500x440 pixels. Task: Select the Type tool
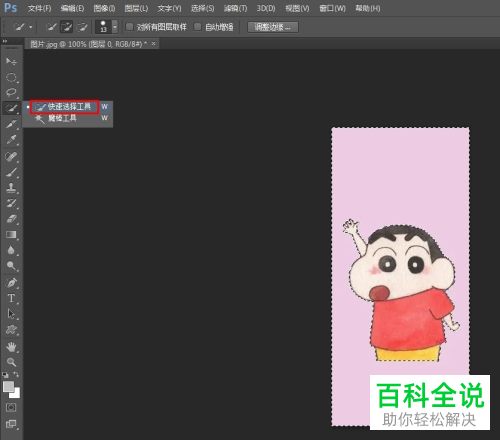tap(11, 298)
